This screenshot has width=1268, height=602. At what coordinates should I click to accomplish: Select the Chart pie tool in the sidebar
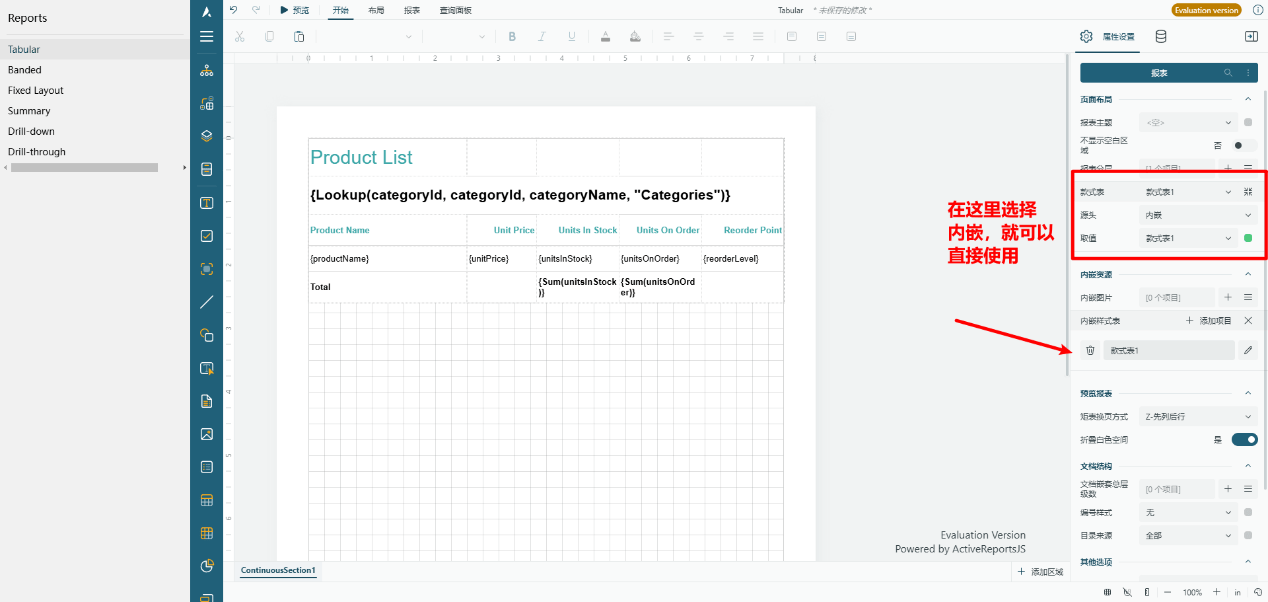coord(206,566)
